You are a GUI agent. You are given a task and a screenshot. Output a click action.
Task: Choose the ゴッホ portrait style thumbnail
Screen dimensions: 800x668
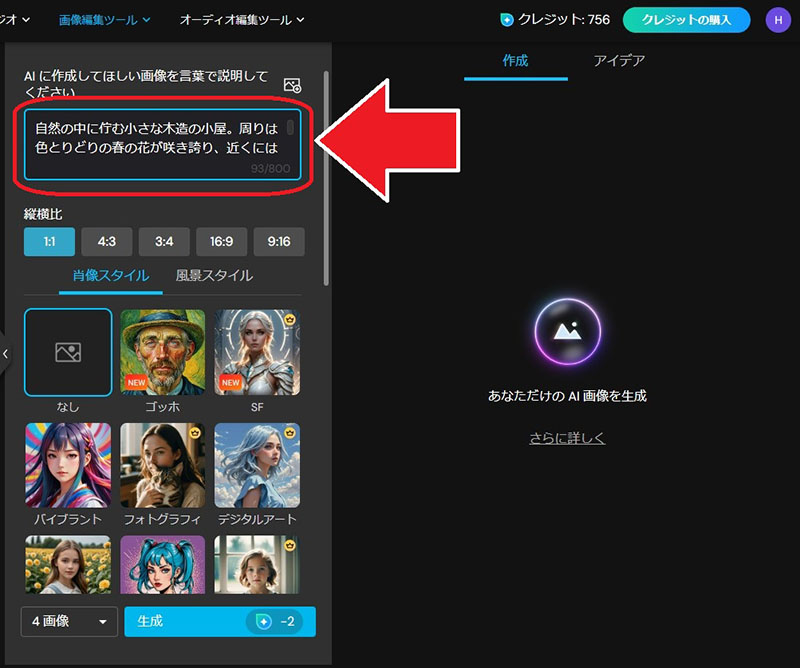coord(163,352)
